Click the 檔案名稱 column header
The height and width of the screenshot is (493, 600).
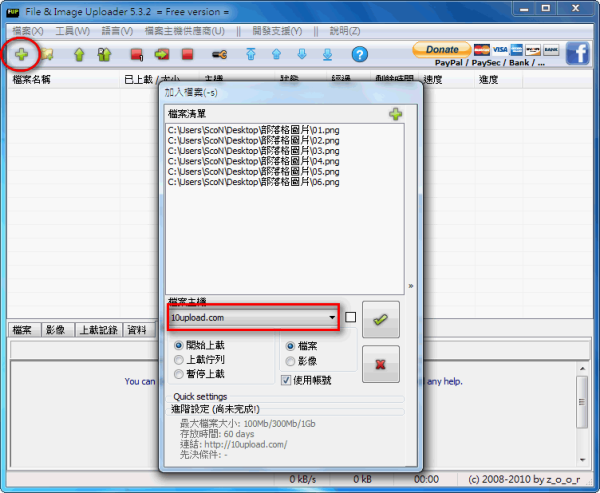pos(63,80)
